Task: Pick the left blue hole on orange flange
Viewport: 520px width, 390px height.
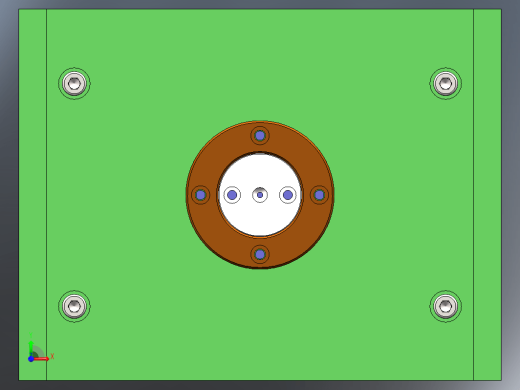Action: (201, 195)
